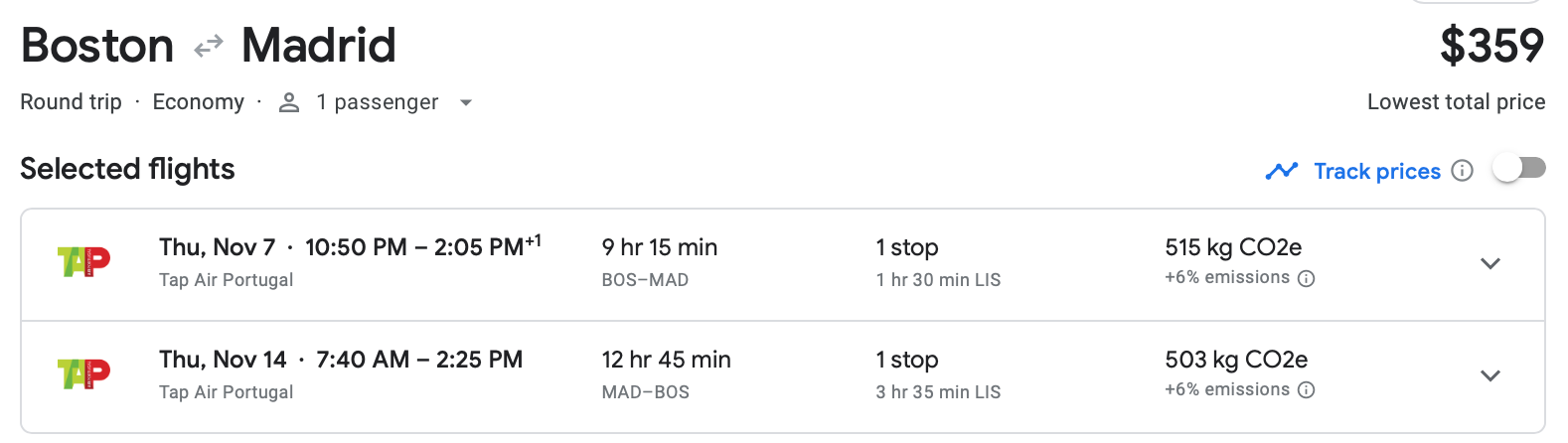Click the Track prices info icon
This screenshot has width=1568, height=443.
coord(1462,171)
